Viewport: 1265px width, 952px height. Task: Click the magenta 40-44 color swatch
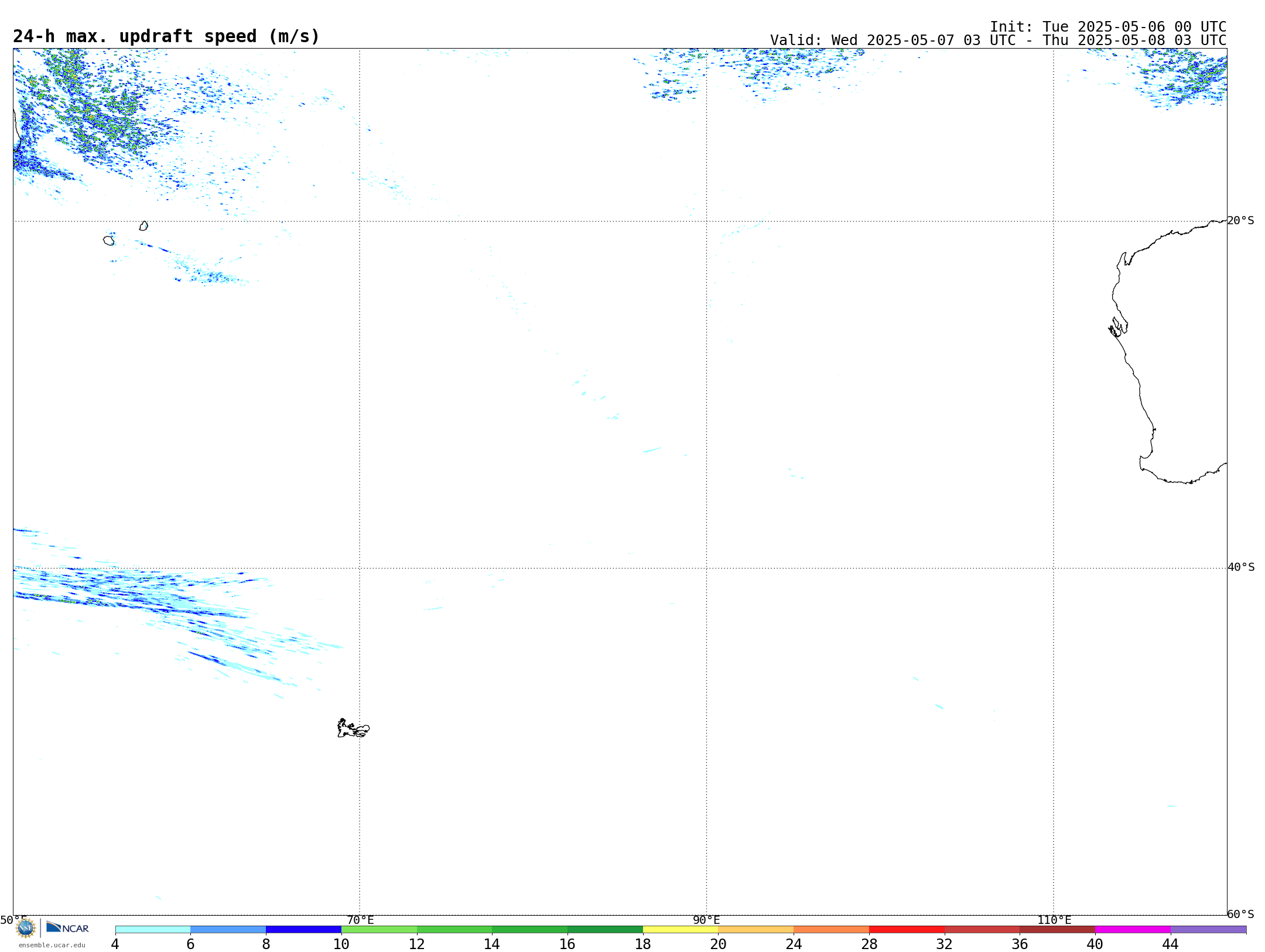tap(1133, 930)
